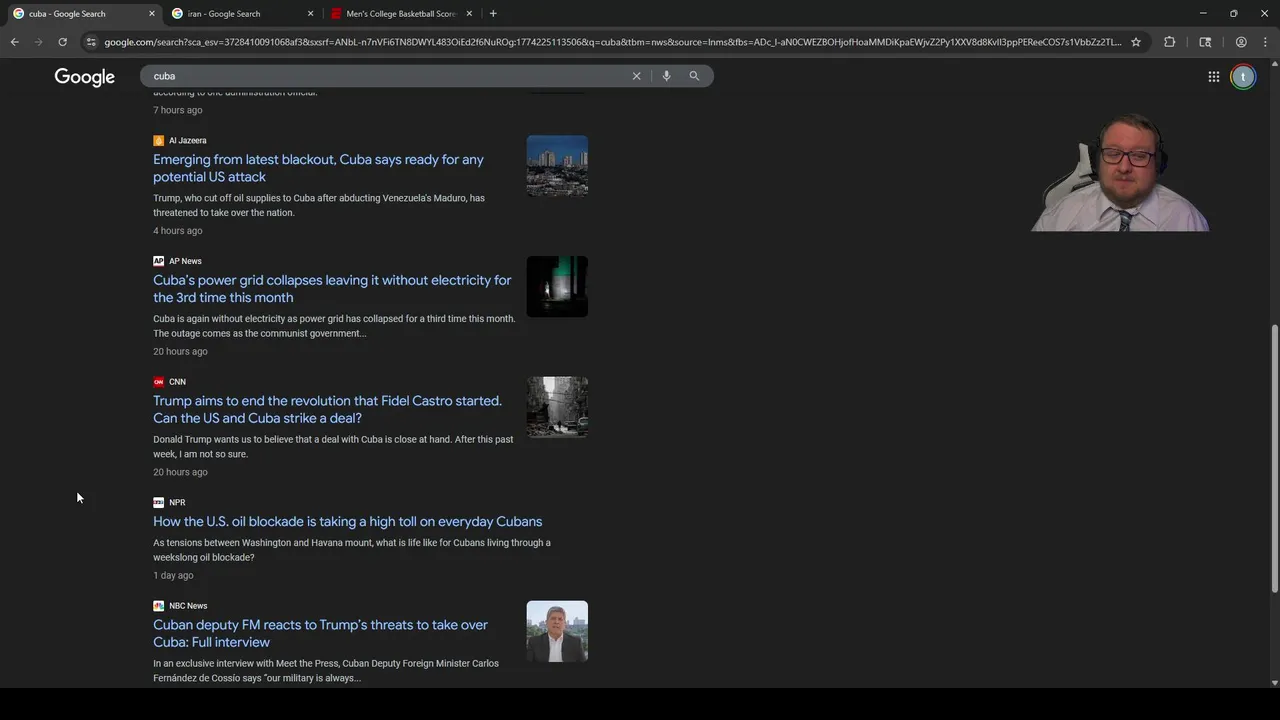The width and height of the screenshot is (1280, 720).
Task: Click '4 hours ago' timestamp
Action: click(x=178, y=231)
